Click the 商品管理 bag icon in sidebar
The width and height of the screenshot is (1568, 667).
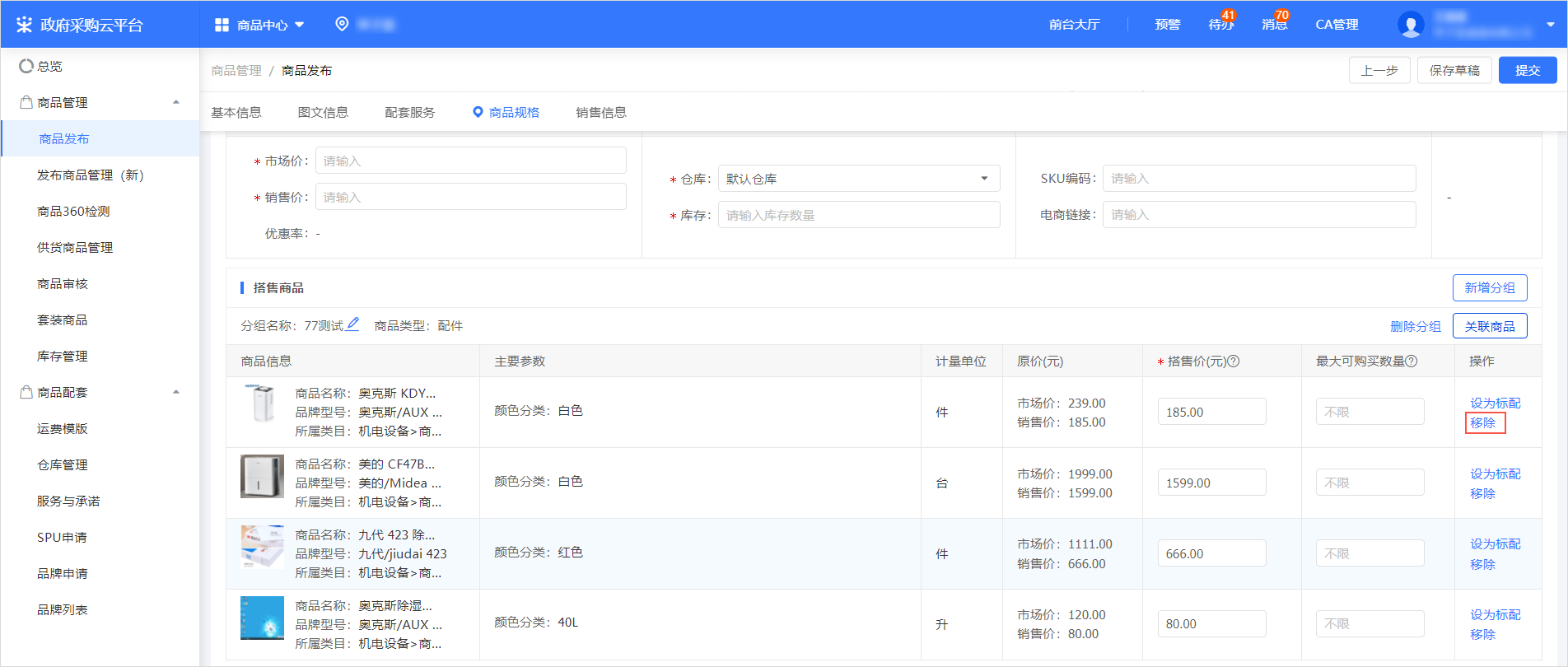click(26, 102)
